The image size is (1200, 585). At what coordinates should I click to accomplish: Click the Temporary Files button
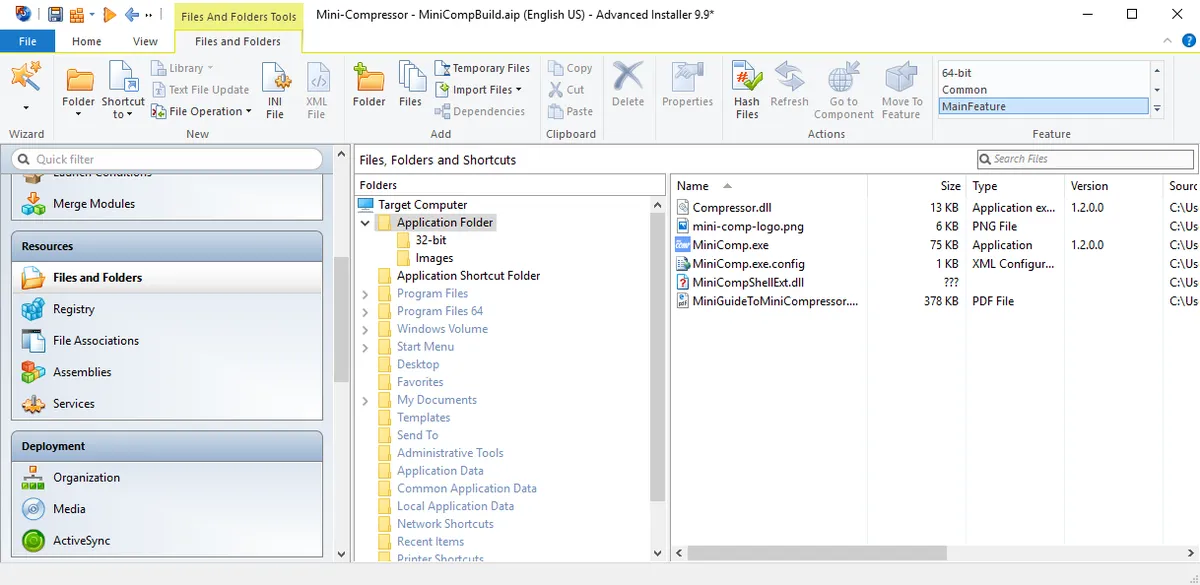(x=482, y=68)
